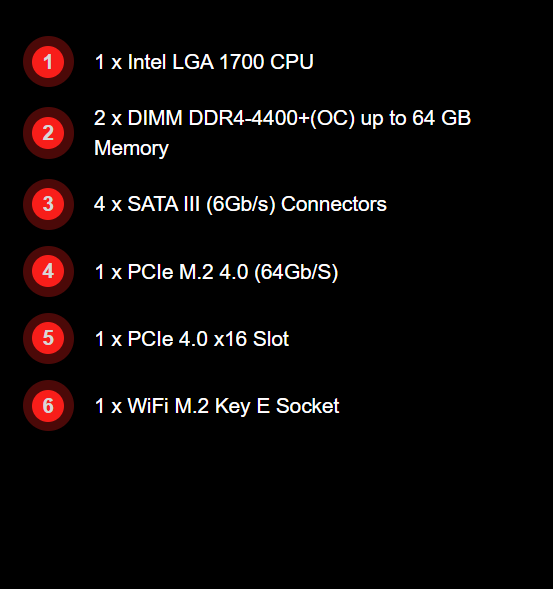Click the x16 Slot text
553x589 pixels.
(x=251, y=338)
